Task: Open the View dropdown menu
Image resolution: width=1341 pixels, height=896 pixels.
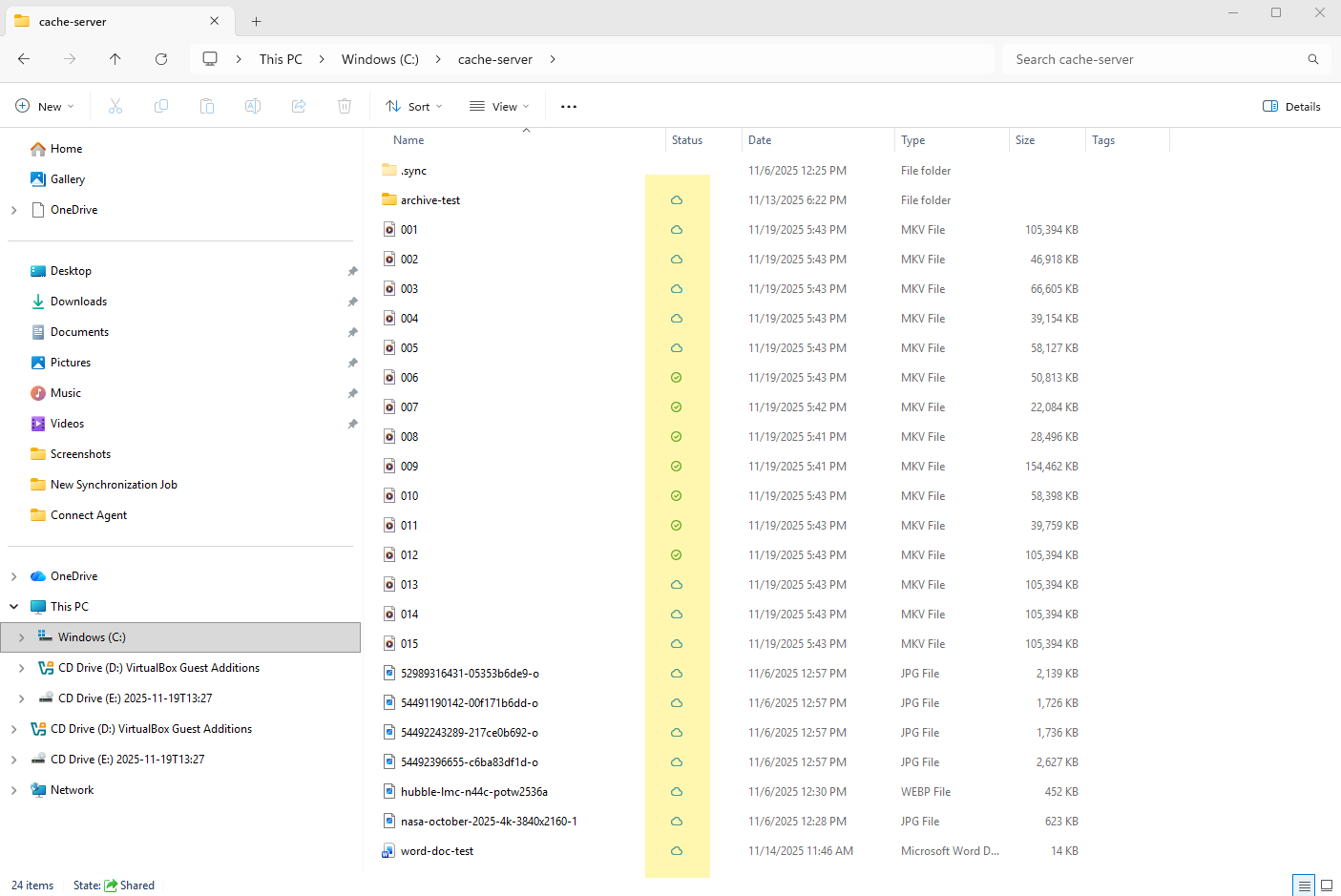Action: [x=499, y=107]
